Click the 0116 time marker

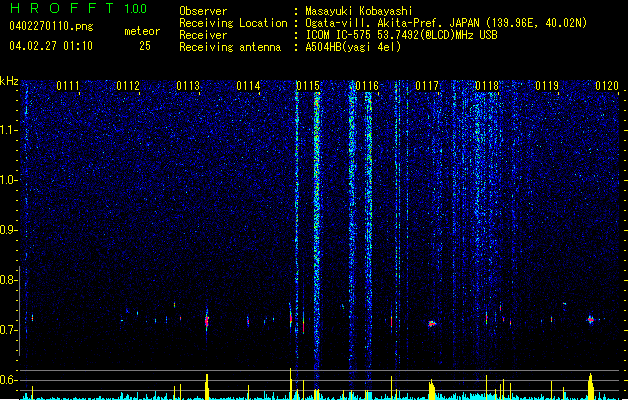pyautogui.click(x=367, y=85)
